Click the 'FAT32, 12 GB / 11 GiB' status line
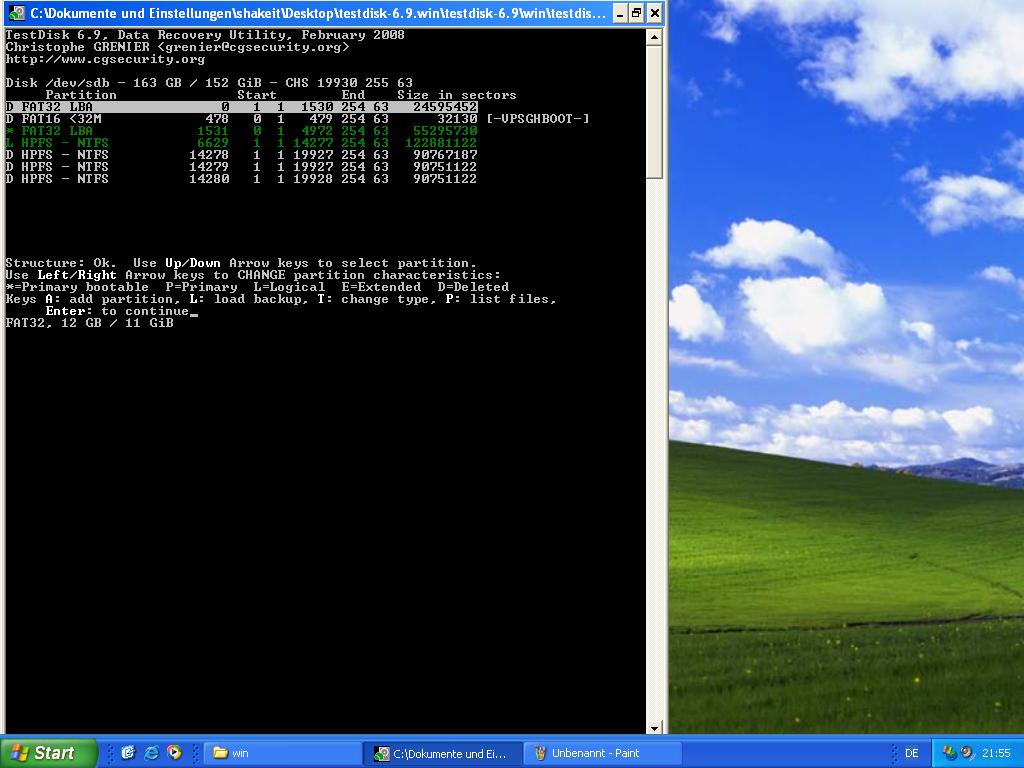 [89, 323]
